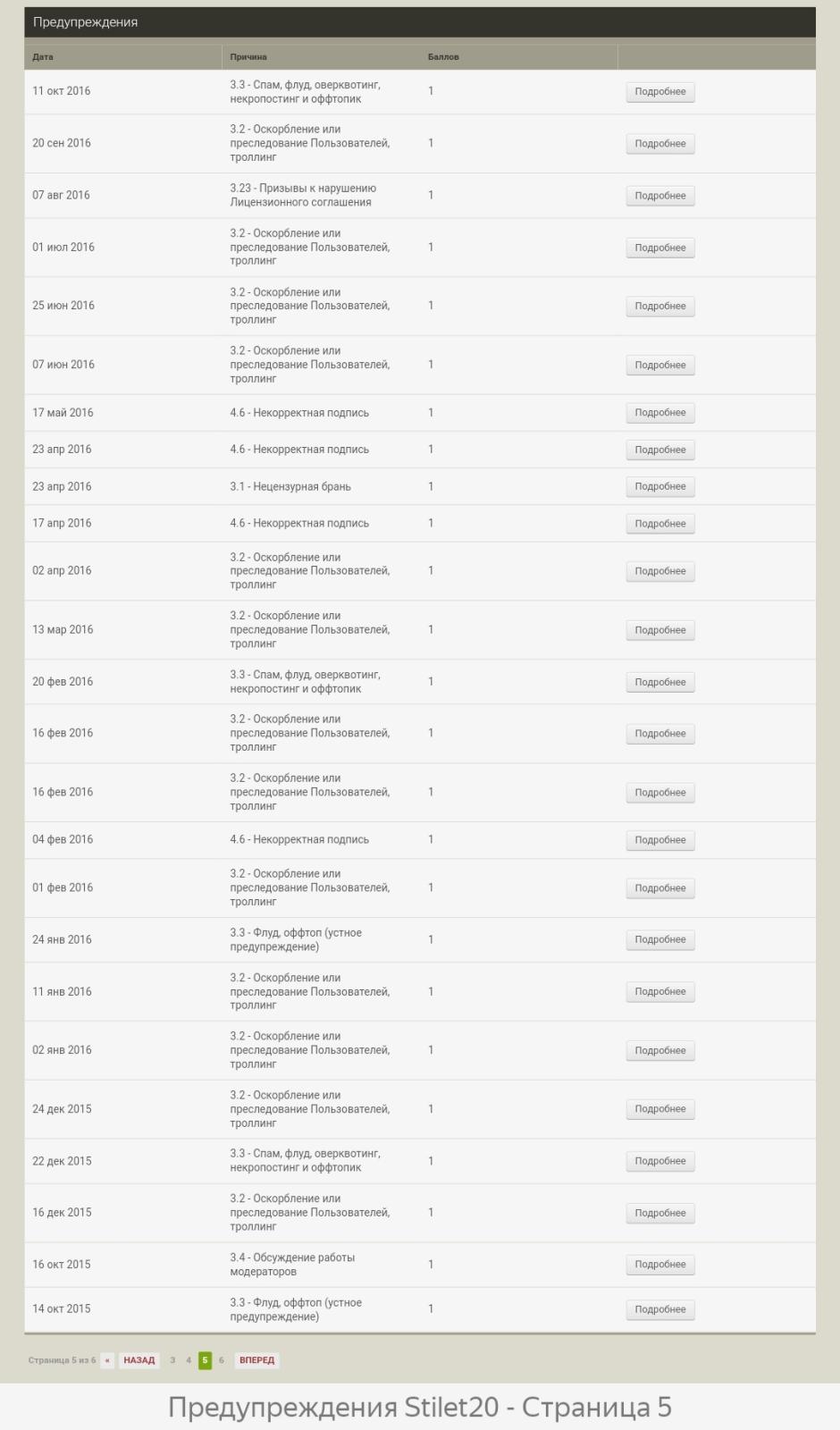View details of 14 окт 2015 warning
Viewport: 840px width, 1430px height.
660,1310
